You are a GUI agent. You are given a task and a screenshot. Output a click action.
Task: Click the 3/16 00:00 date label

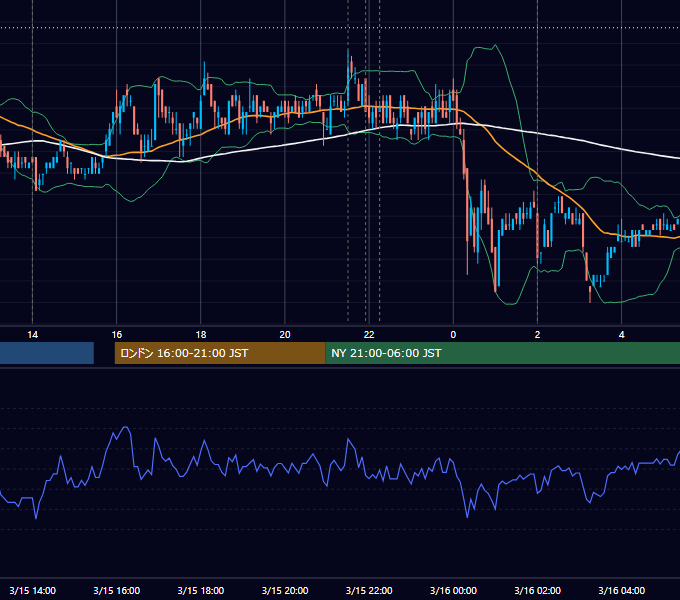pos(453,590)
